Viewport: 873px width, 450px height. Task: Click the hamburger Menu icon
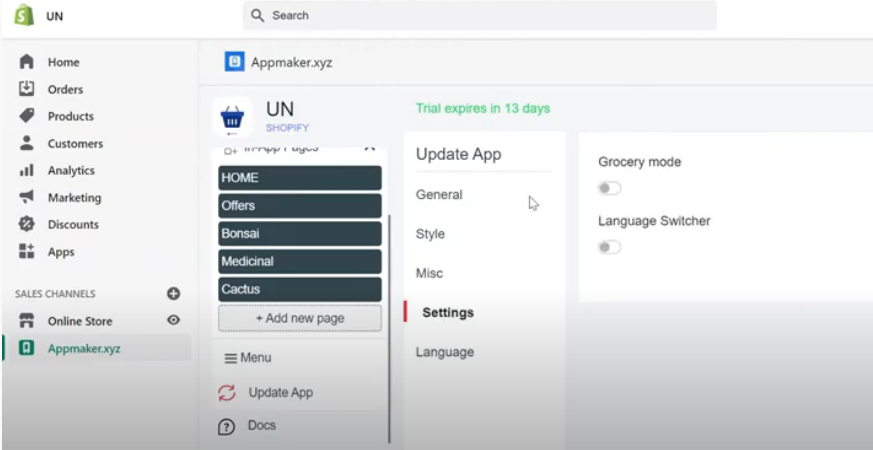click(230, 358)
